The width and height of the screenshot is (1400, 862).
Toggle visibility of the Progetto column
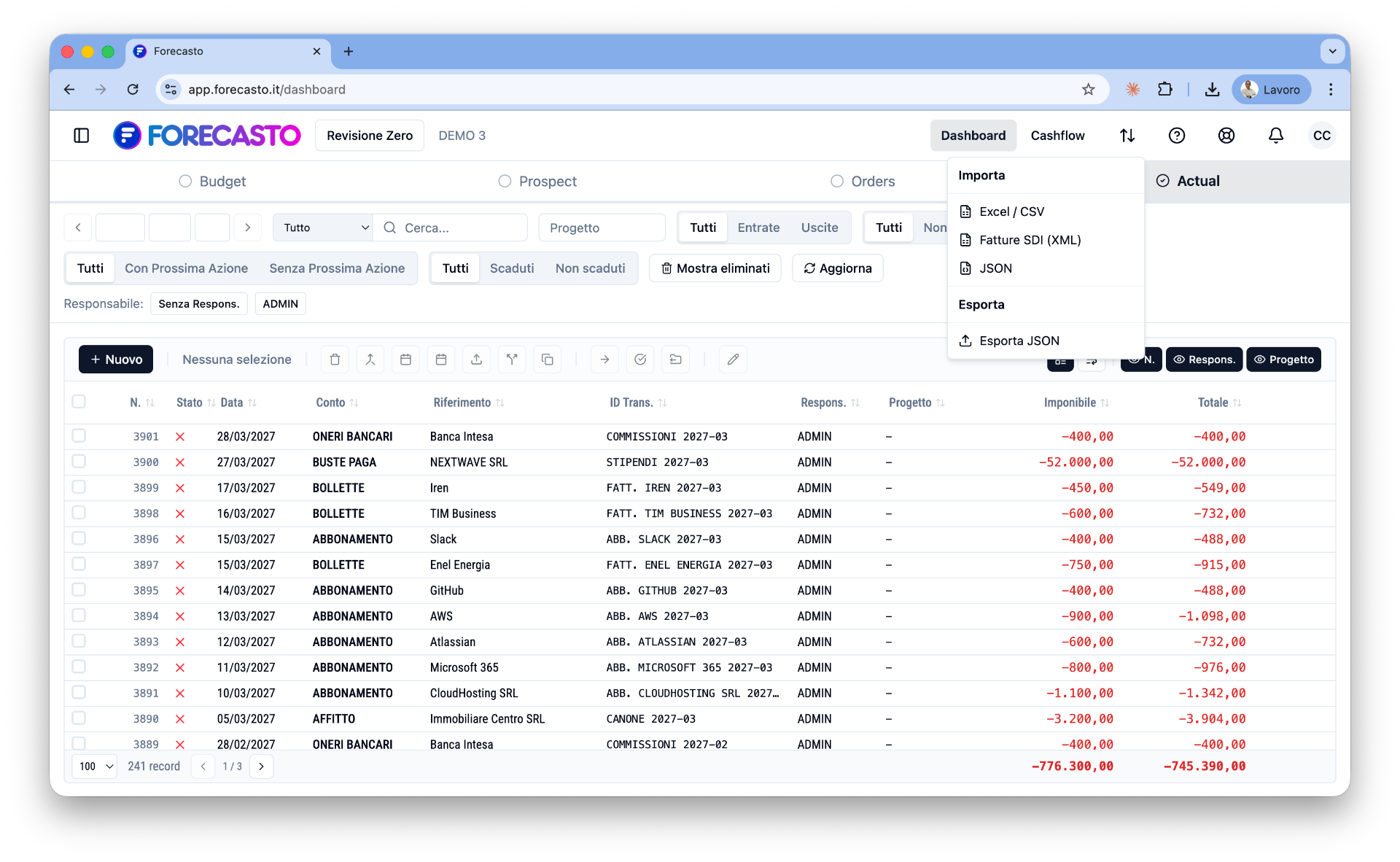pyautogui.click(x=1284, y=359)
